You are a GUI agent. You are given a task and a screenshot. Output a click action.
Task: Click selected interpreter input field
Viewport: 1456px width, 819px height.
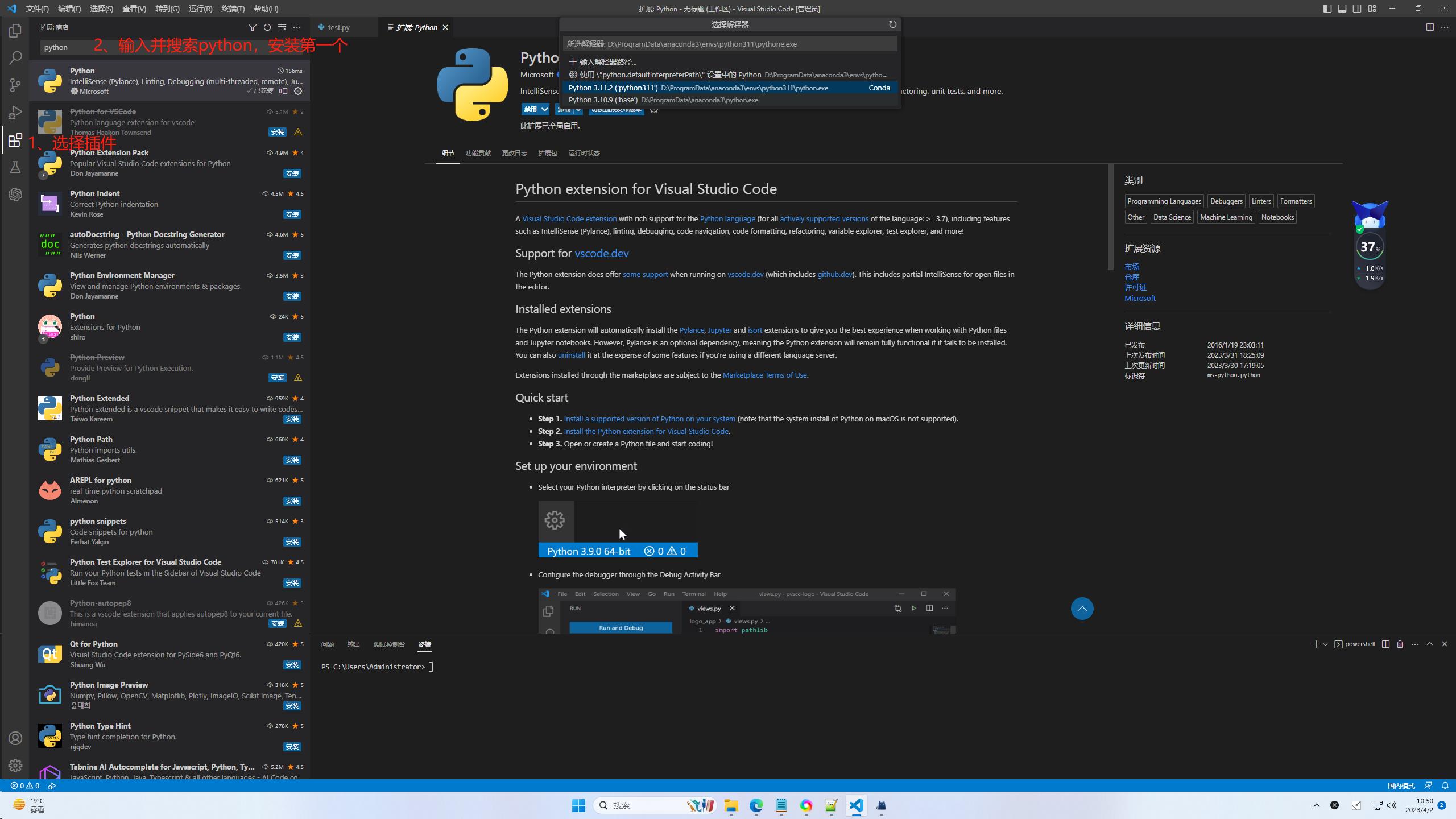tap(730, 44)
